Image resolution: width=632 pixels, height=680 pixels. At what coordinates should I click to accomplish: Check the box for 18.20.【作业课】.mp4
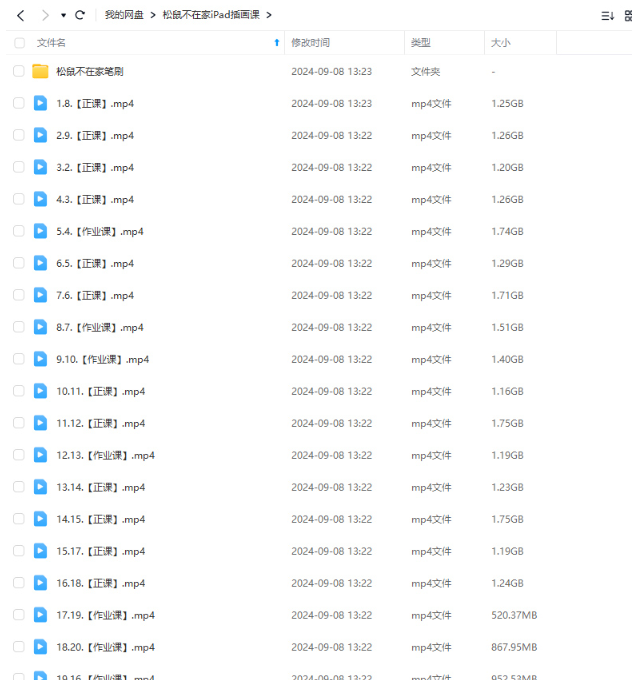pos(19,647)
